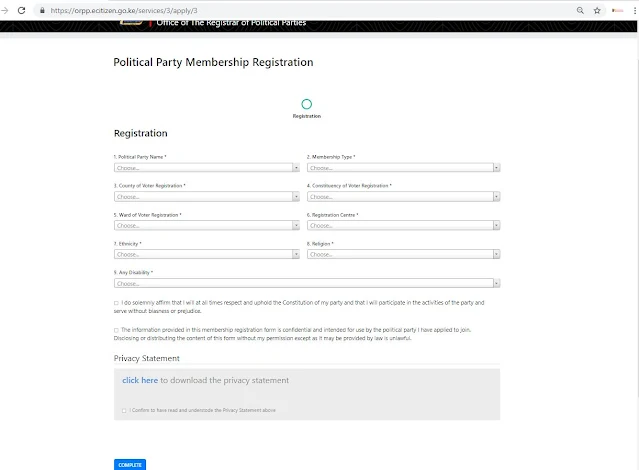The width and height of the screenshot is (639, 470).
Task: Click the Office of The Registrar header text
Action: 231,23
